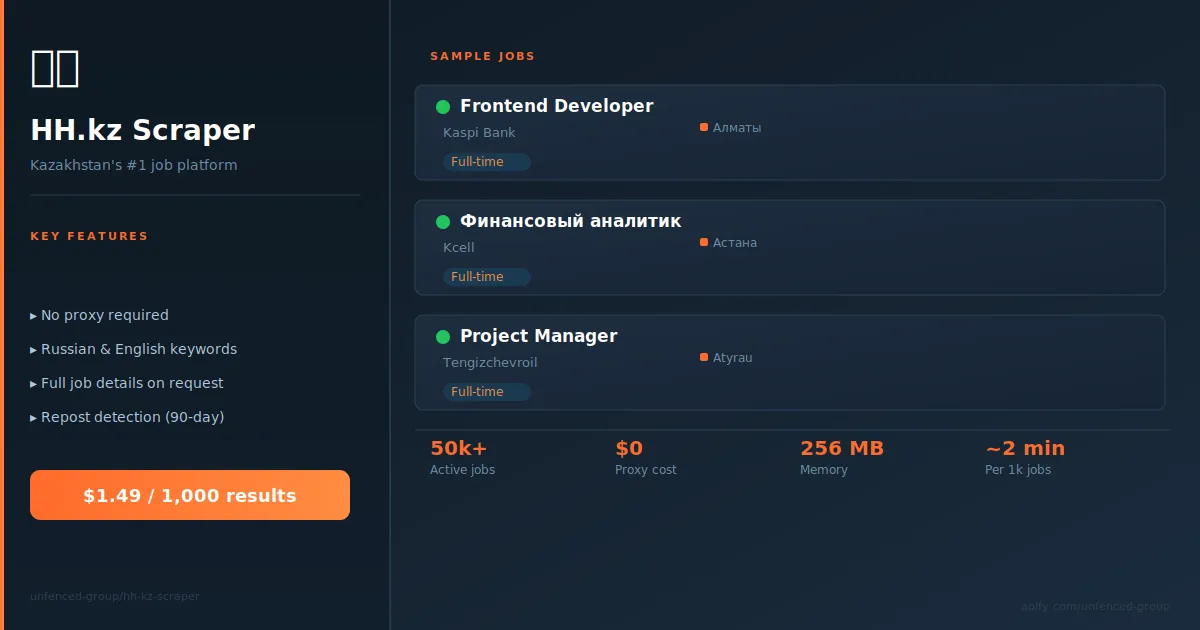This screenshot has height=630, width=1200.
Task: Select the Full-time tag under Kcell
Action: click(x=486, y=277)
